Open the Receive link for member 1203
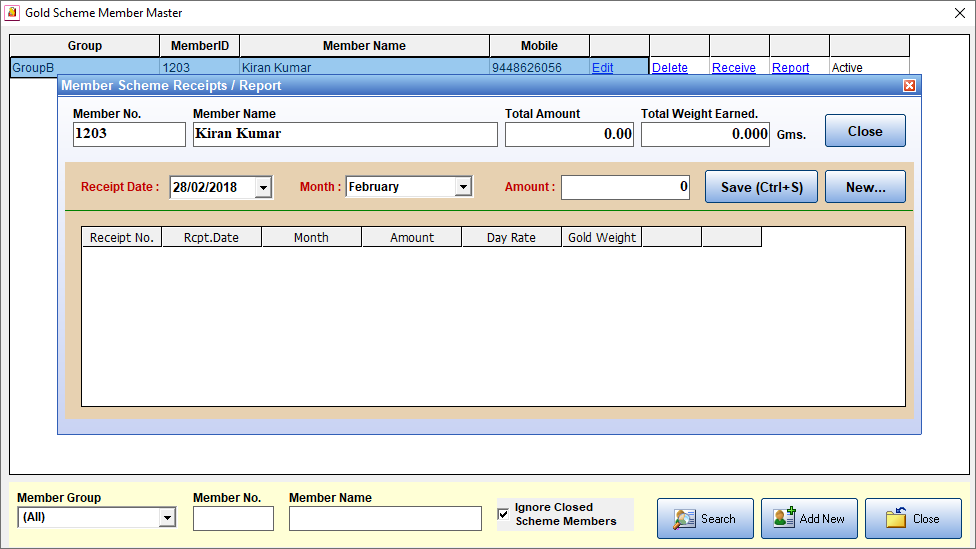 point(733,68)
